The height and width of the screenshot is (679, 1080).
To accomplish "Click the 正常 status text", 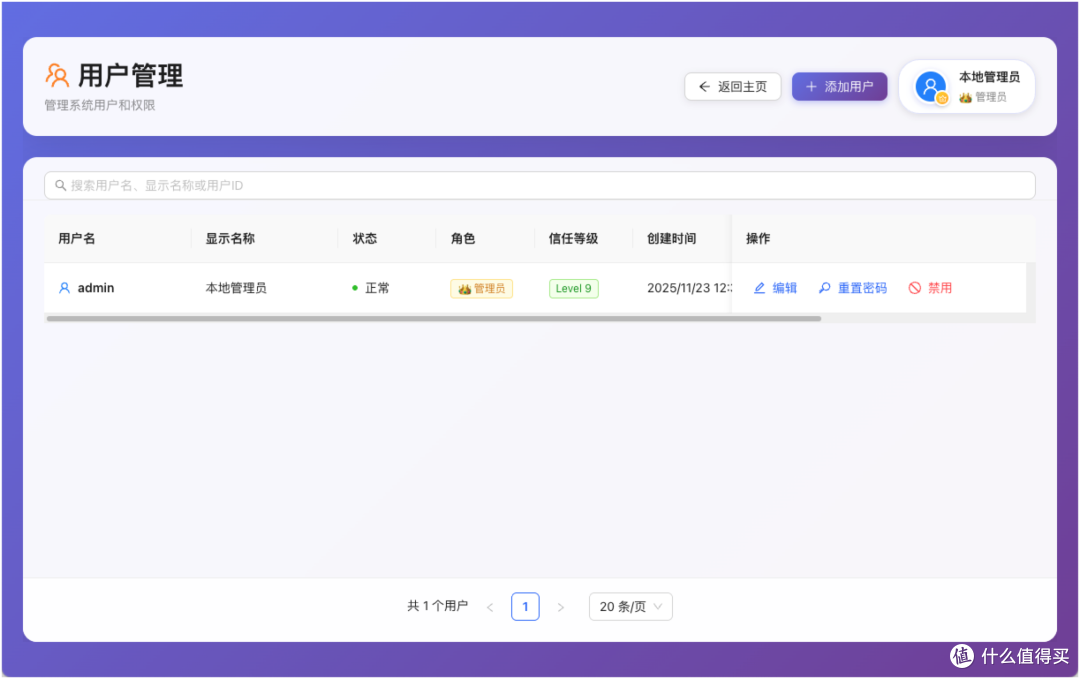I will coord(377,288).
